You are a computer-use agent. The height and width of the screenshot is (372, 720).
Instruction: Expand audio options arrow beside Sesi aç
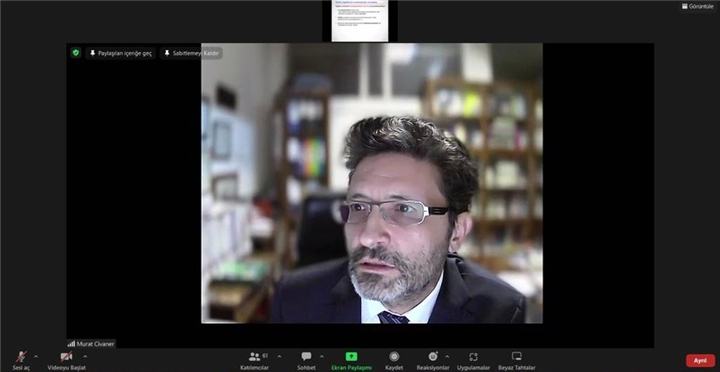click(x=36, y=356)
